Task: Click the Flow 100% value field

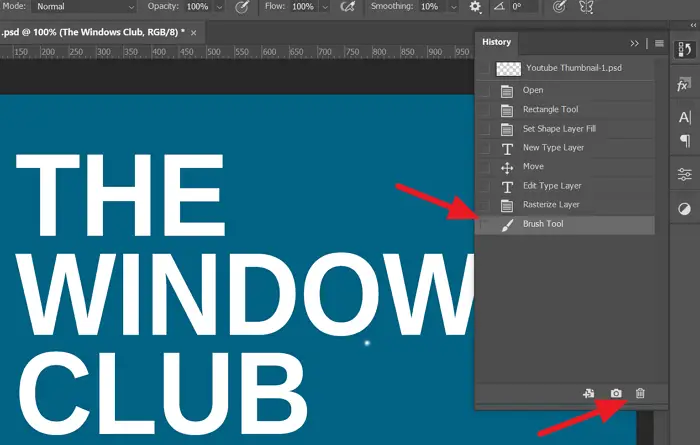Action: tap(303, 7)
